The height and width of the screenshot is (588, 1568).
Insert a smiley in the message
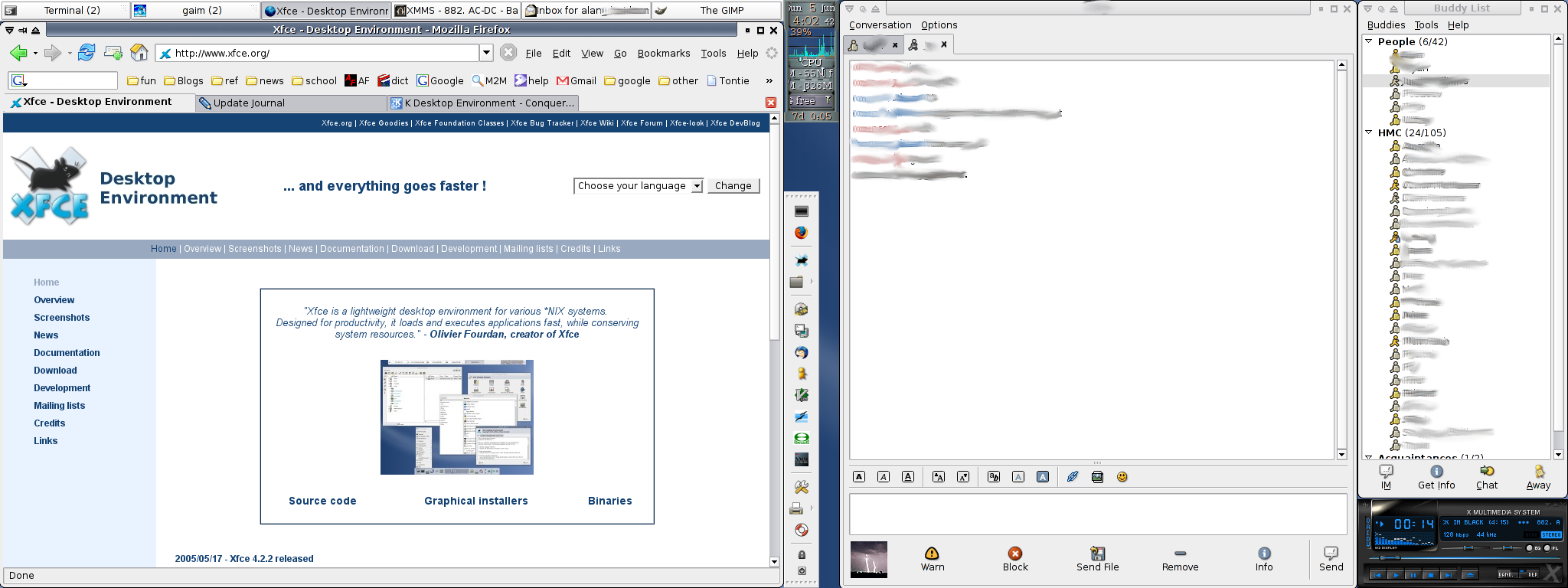(x=1122, y=477)
